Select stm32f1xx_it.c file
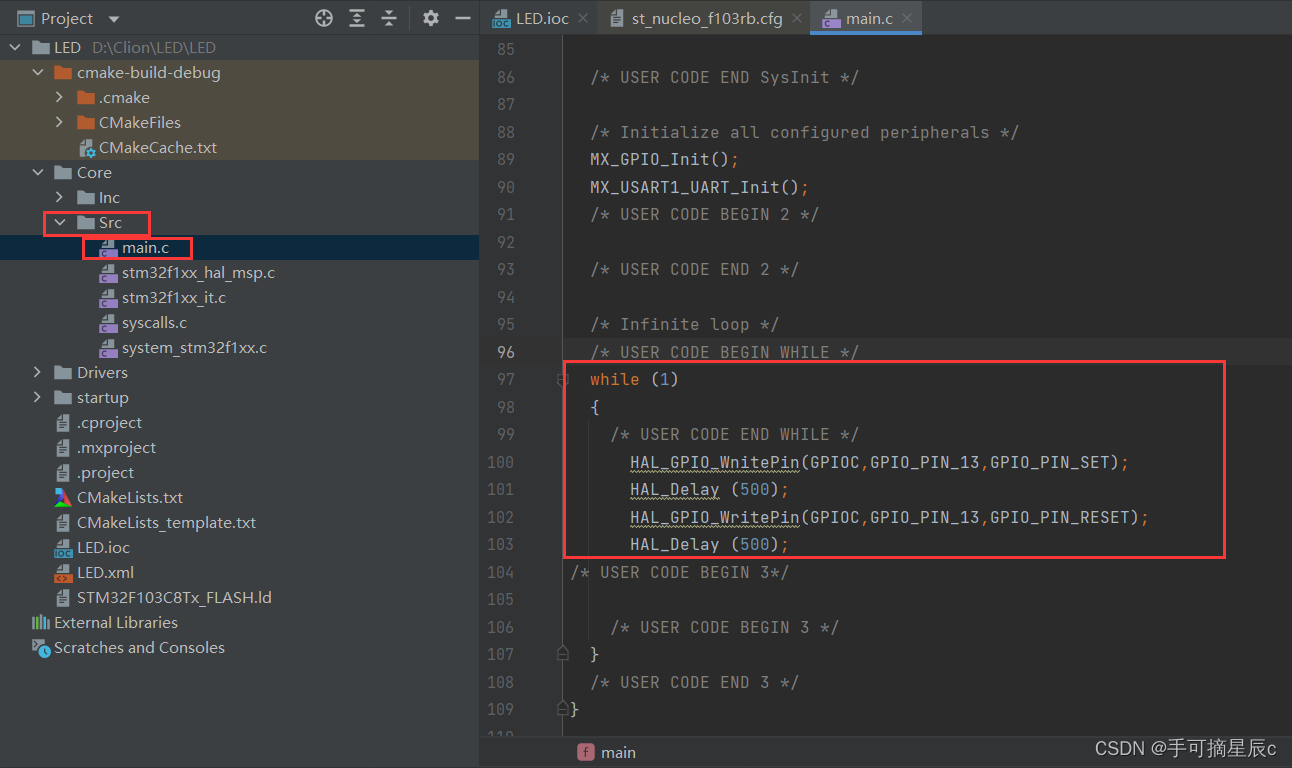Screen dimensions: 1292x768 174,297
